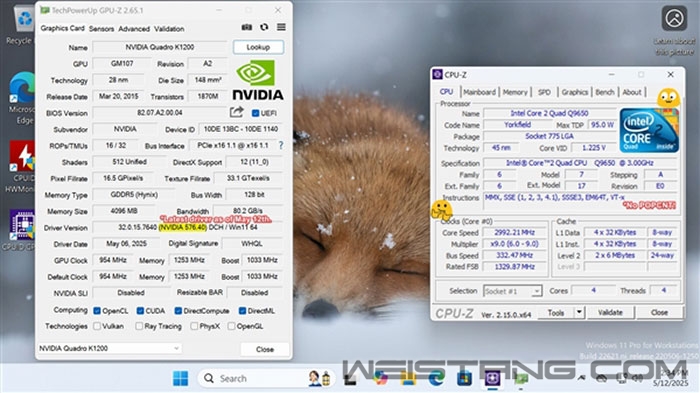Click the Close button in GPU-Z

click(x=265, y=349)
